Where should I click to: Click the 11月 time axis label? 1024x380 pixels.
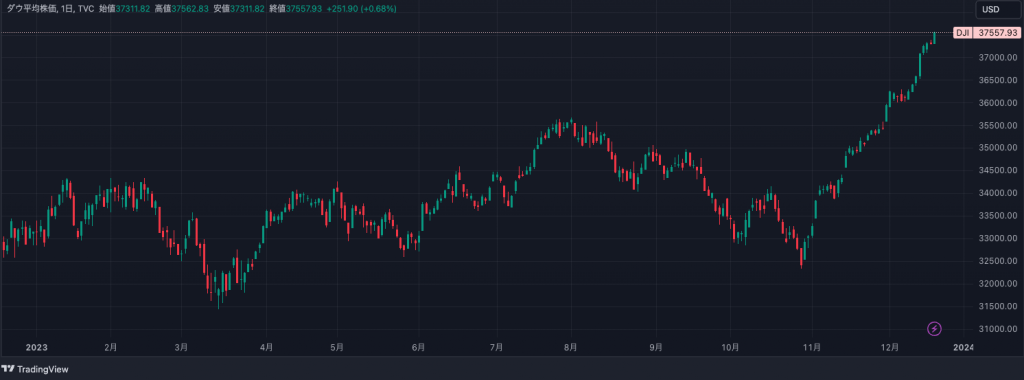pyautogui.click(x=812, y=347)
